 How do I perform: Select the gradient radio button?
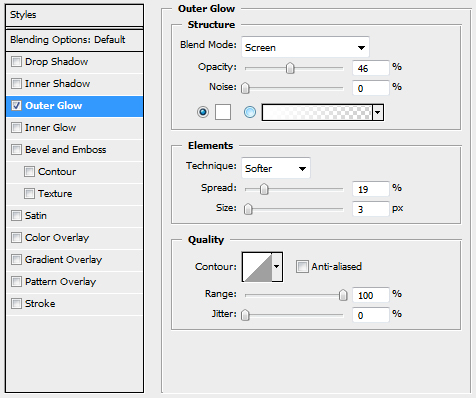[250, 112]
